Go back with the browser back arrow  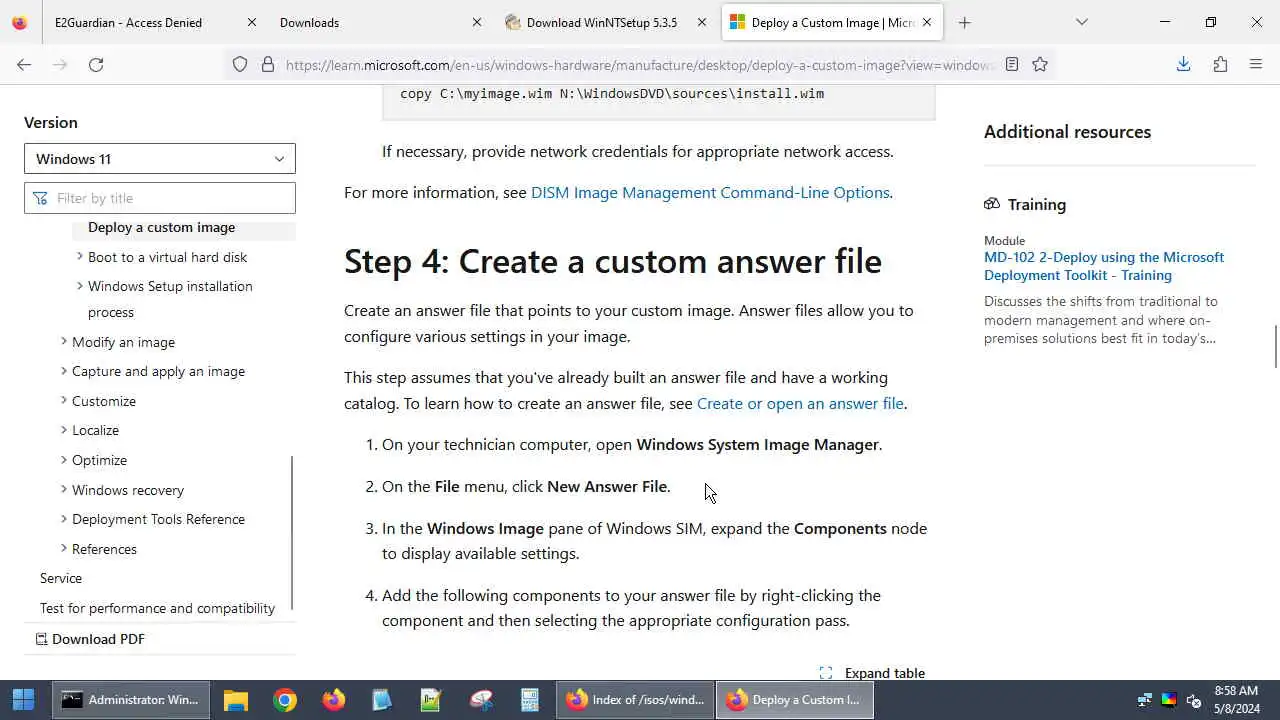pyautogui.click(x=24, y=64)
